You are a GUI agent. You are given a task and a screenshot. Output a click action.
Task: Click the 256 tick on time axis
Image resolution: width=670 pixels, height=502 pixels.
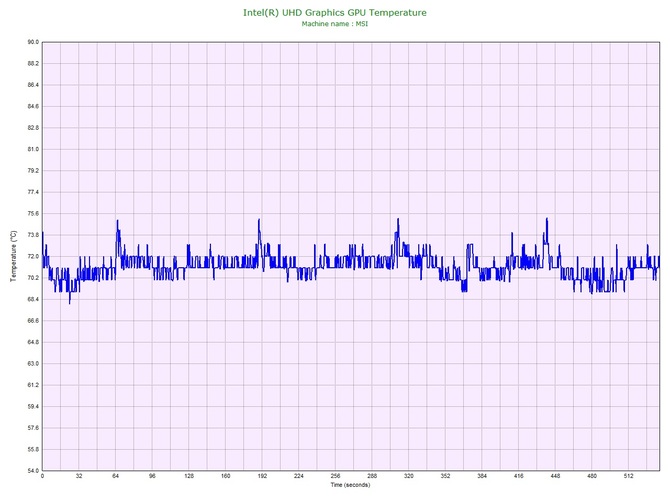(x=335, y=476)
